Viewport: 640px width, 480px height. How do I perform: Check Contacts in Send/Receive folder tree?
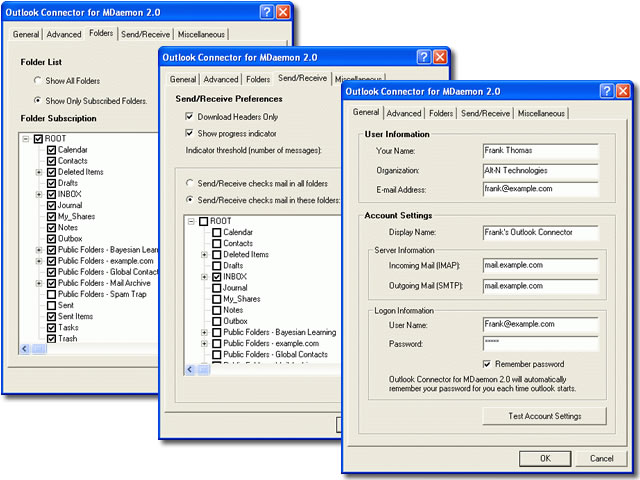[217, 244]
